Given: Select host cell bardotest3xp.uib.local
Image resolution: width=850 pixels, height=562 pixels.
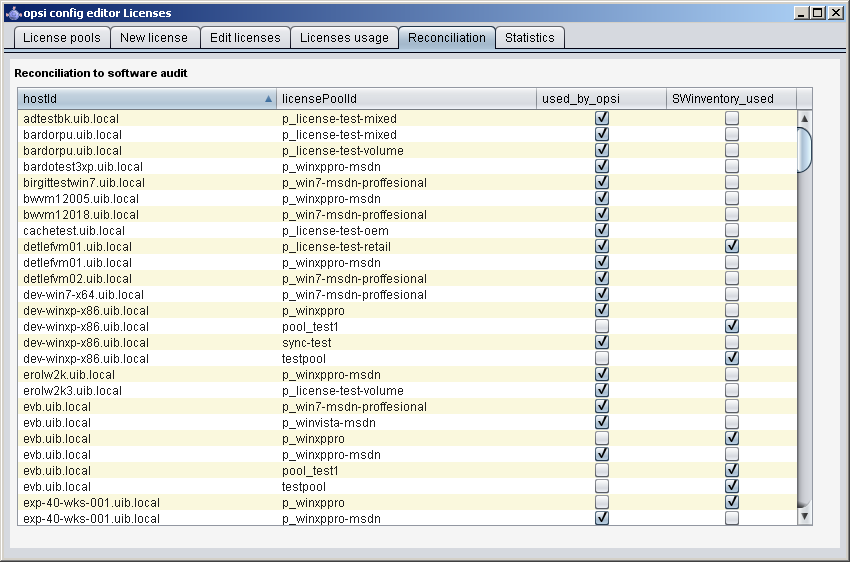Looking at the screenshot, I should click(x=147, y=166).
